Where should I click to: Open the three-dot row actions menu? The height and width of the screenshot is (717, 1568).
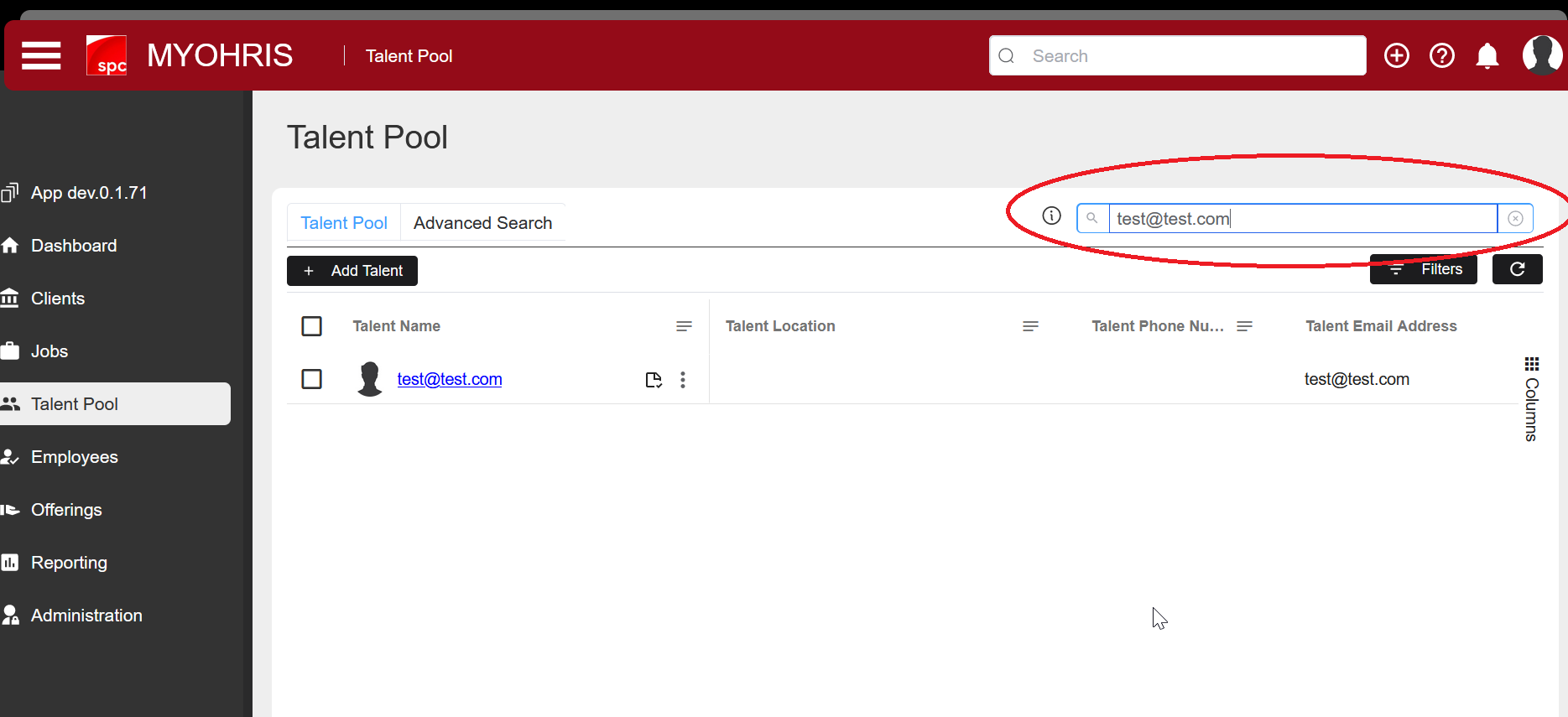tap(683, 380)
